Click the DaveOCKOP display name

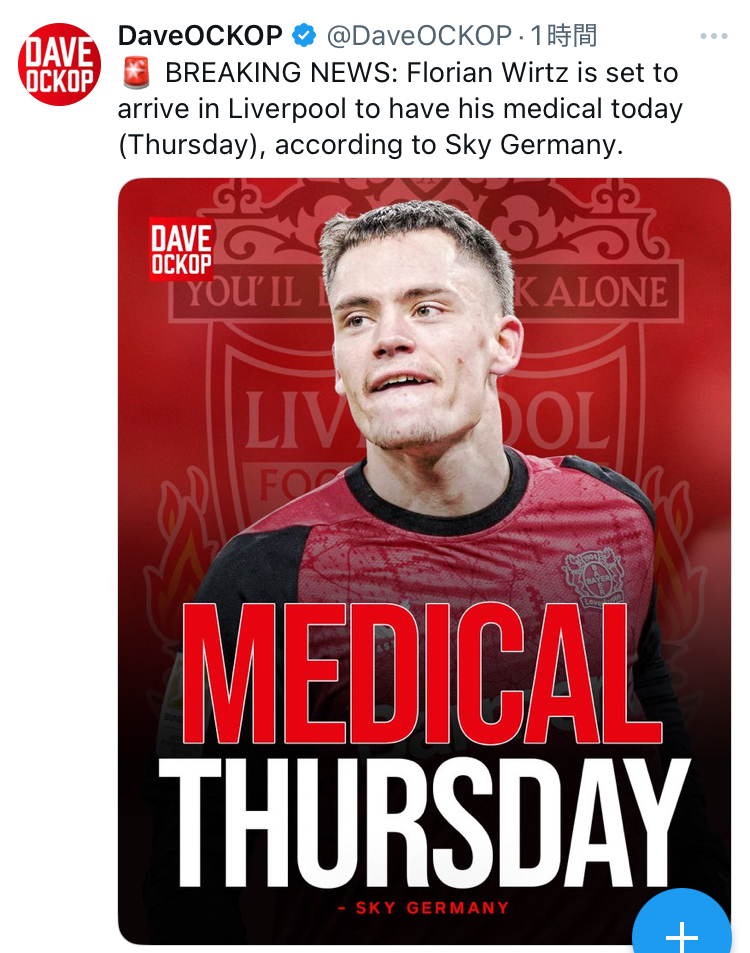coord(200,35)
